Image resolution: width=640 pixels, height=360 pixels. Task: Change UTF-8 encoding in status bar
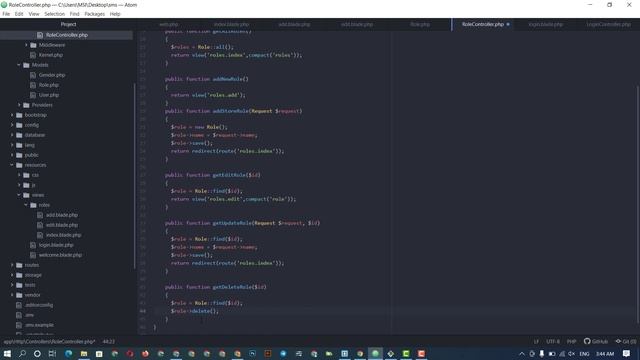pyautogui.click(x=553, y=342)
